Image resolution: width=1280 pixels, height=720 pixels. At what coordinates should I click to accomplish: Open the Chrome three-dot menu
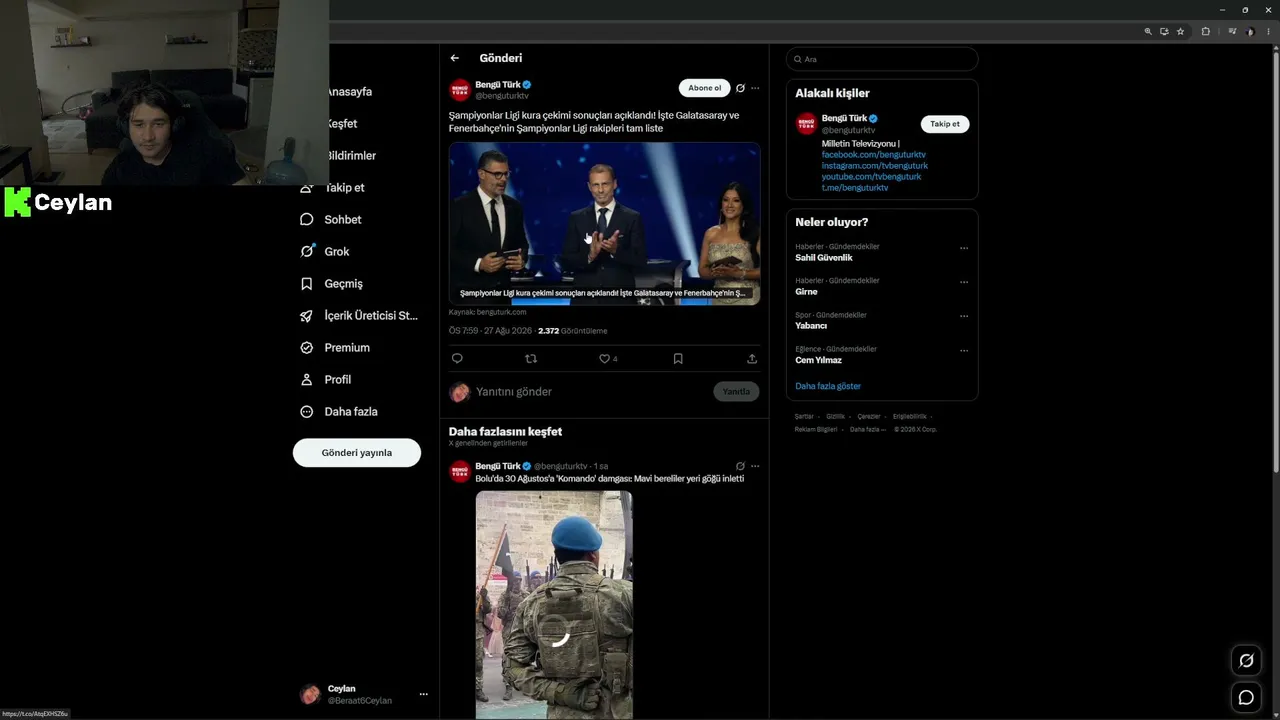coord(1269,32)
